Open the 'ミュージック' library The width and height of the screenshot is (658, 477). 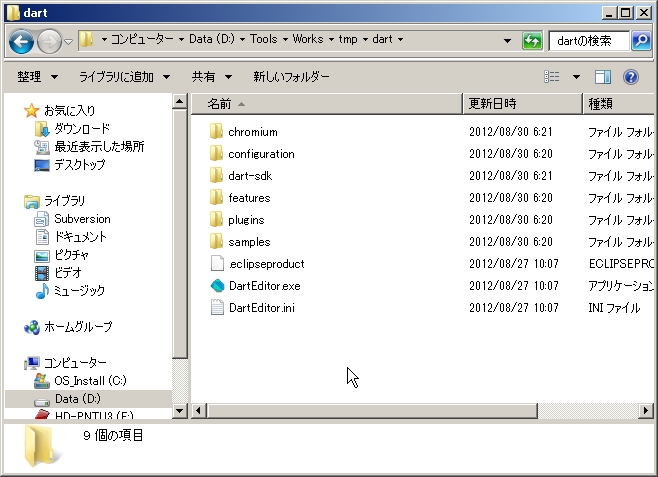[70, 291]
